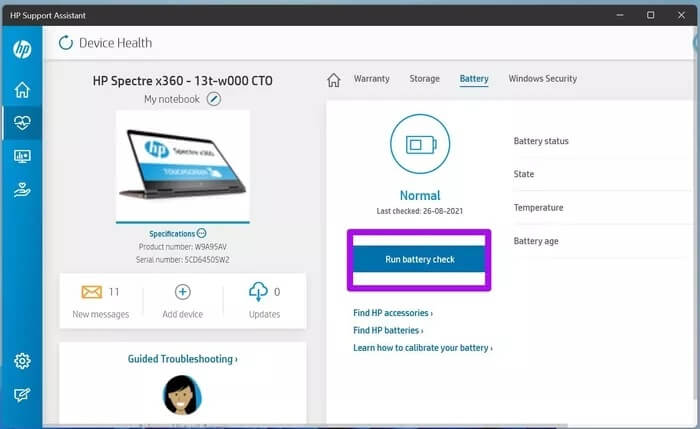The height and width of the screenshot is (429, 700).
Task: Click the Serial number text
Action: click(183, 260)
